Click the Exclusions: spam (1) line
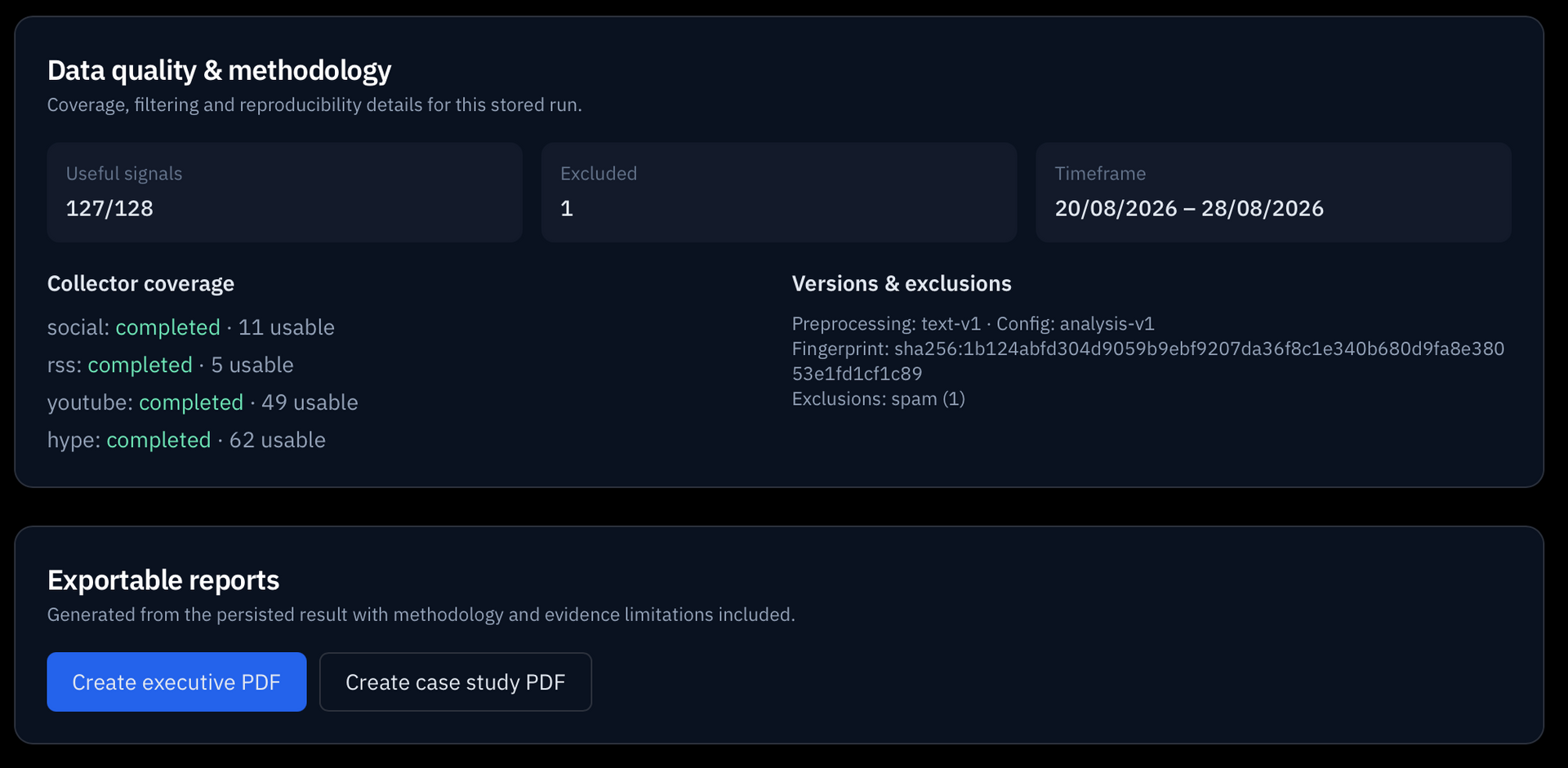Screen dimensions: 1568x768 878,398
